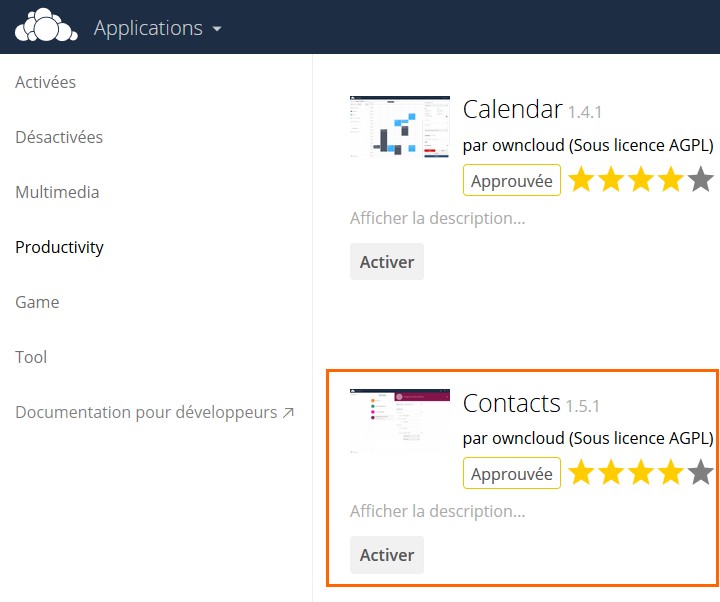This screenshot has width=720, height=602.
Task: Activate the Contacts app with Activer
Action: click(x=387, y=555)
